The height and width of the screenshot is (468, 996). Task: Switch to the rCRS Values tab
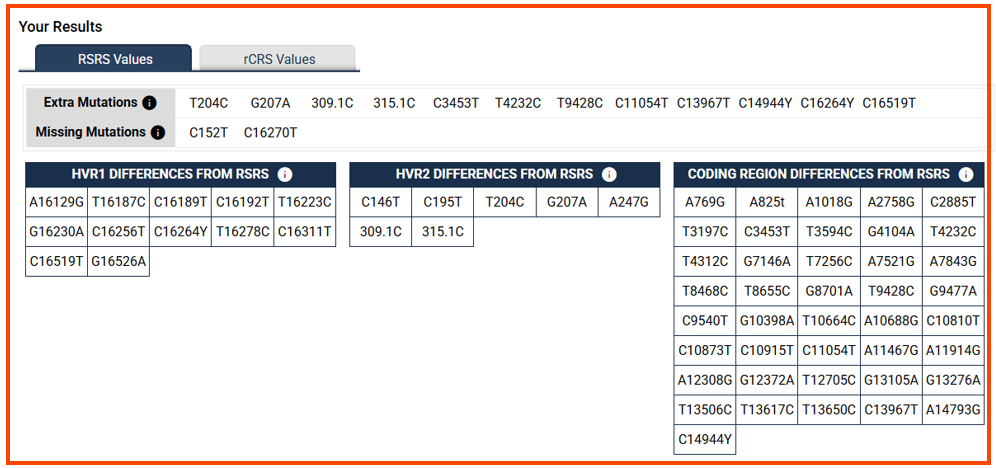[x=278, y=59]
